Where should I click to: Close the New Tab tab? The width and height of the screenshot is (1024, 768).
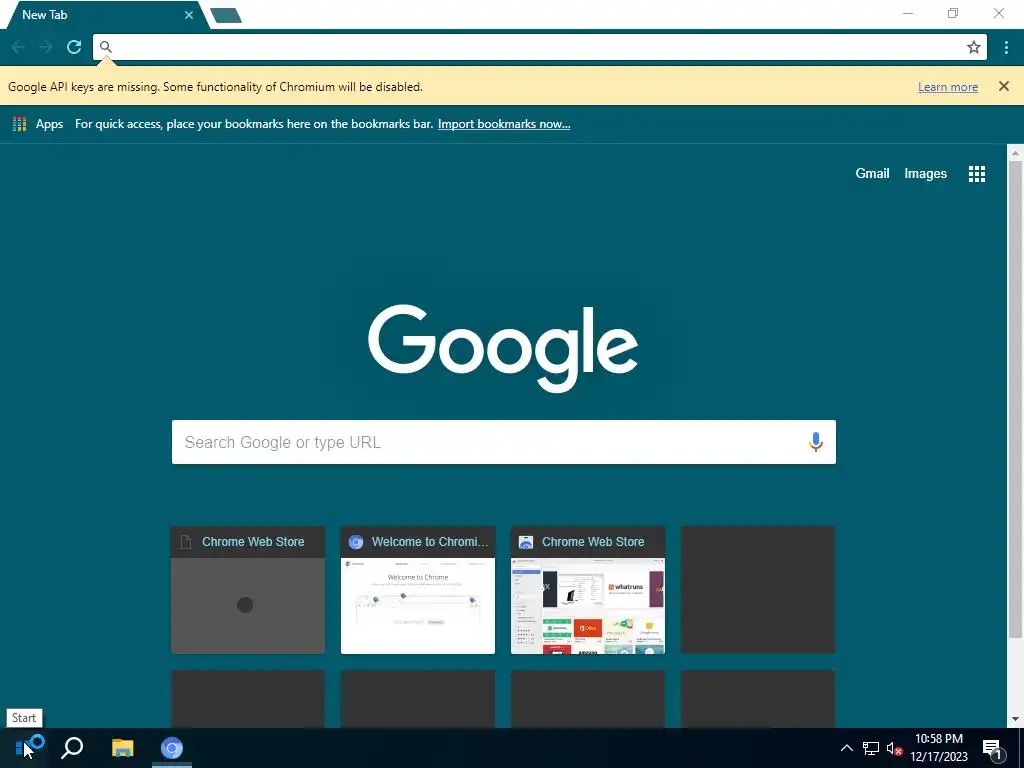pos(189,15)
